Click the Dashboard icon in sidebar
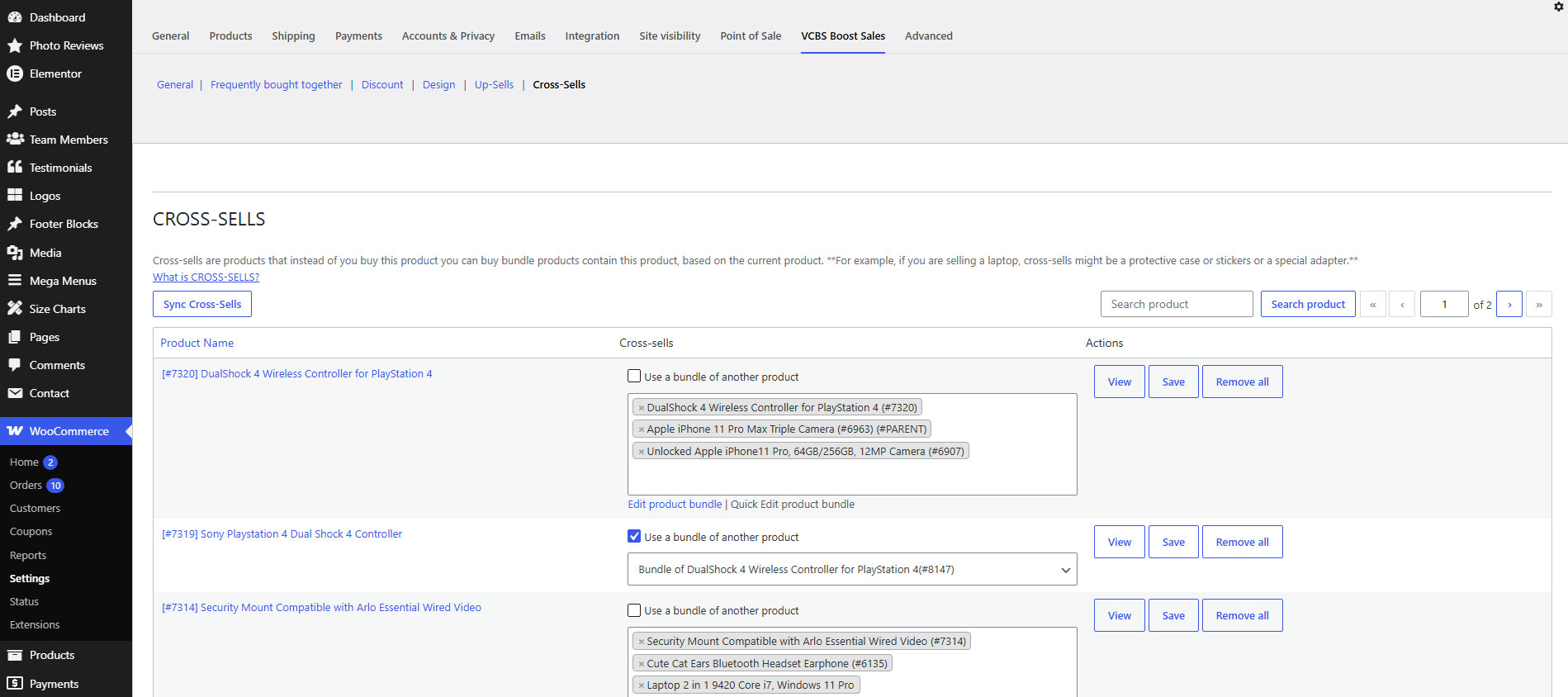The image size is (1568, 697). tap(15, 17)
